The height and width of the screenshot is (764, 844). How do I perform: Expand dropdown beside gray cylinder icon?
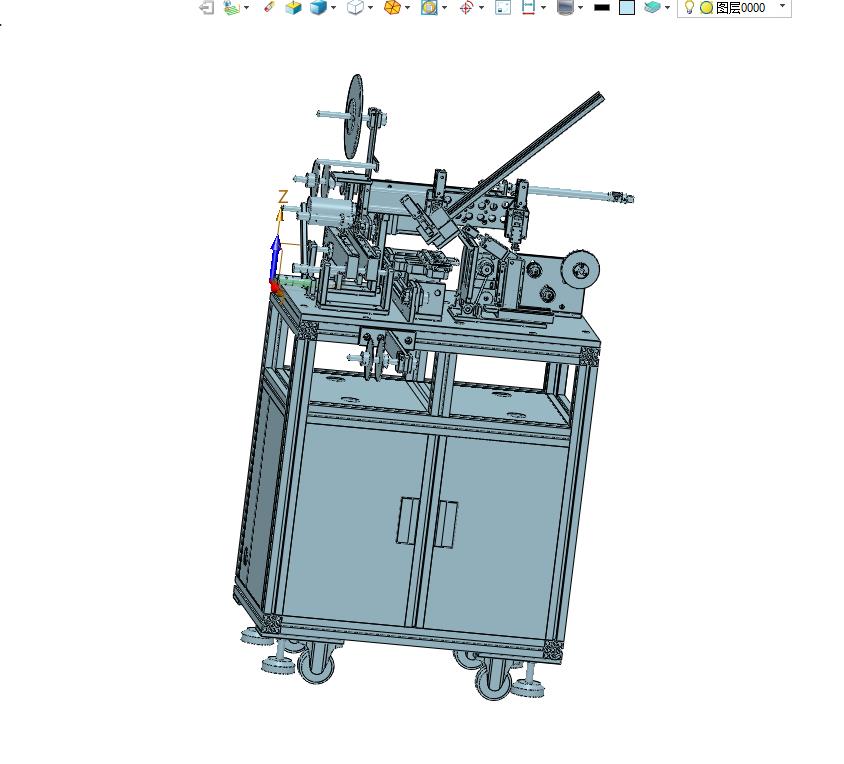(580, 8)
